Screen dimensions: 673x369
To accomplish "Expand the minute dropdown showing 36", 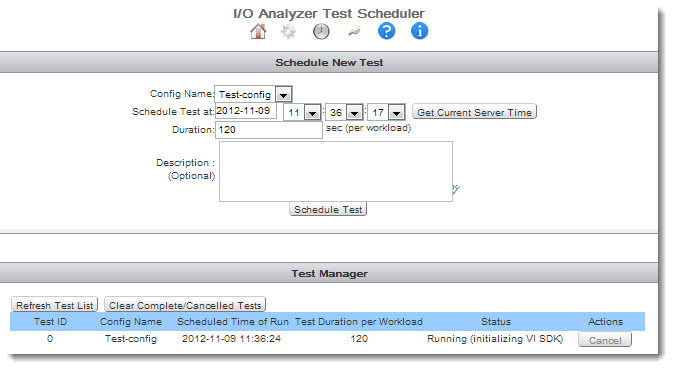I will pyautogui.click(x=354, y=113).
